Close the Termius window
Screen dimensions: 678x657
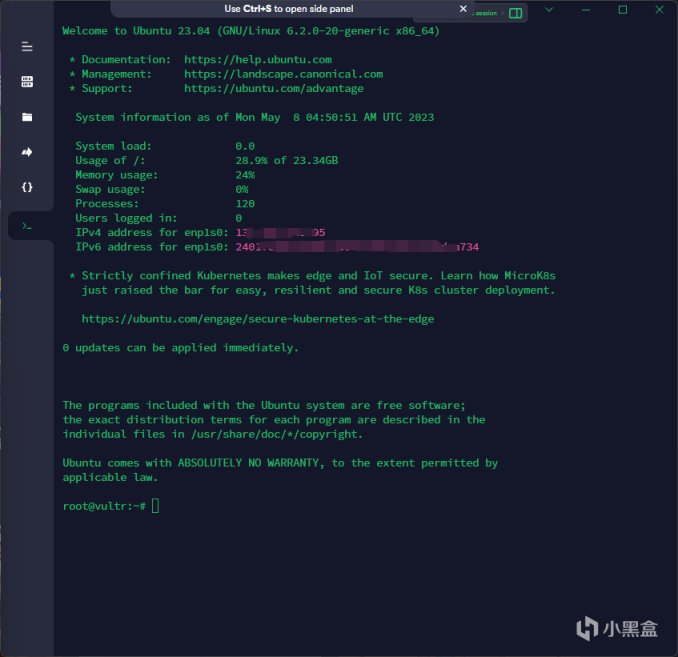pos(659,10)
